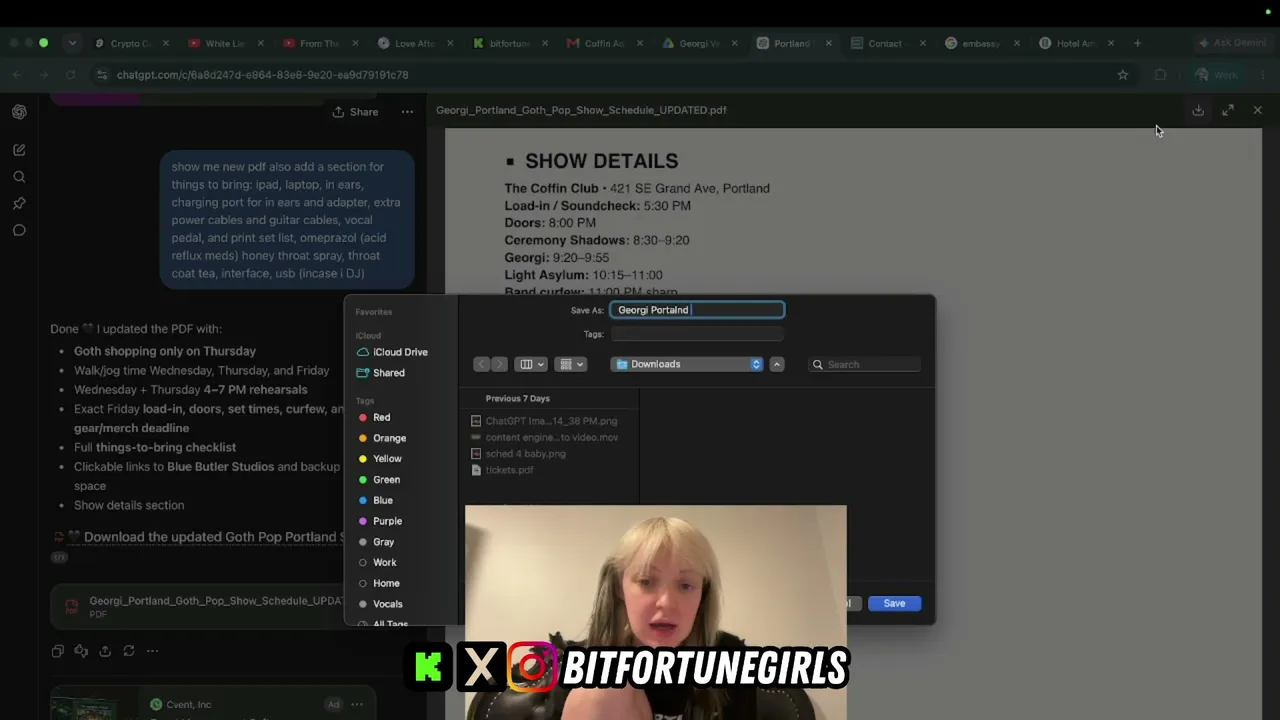
Task: Open the chat bubble icon in the ChatGPT sidebar
Action: 19,231
